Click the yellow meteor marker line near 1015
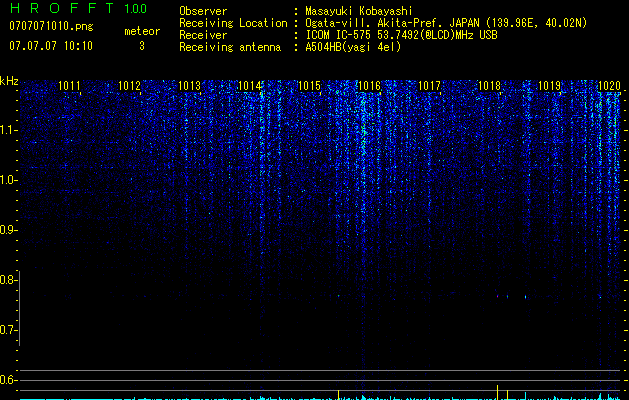Screen dimensions: 629x400 point(339,394)
